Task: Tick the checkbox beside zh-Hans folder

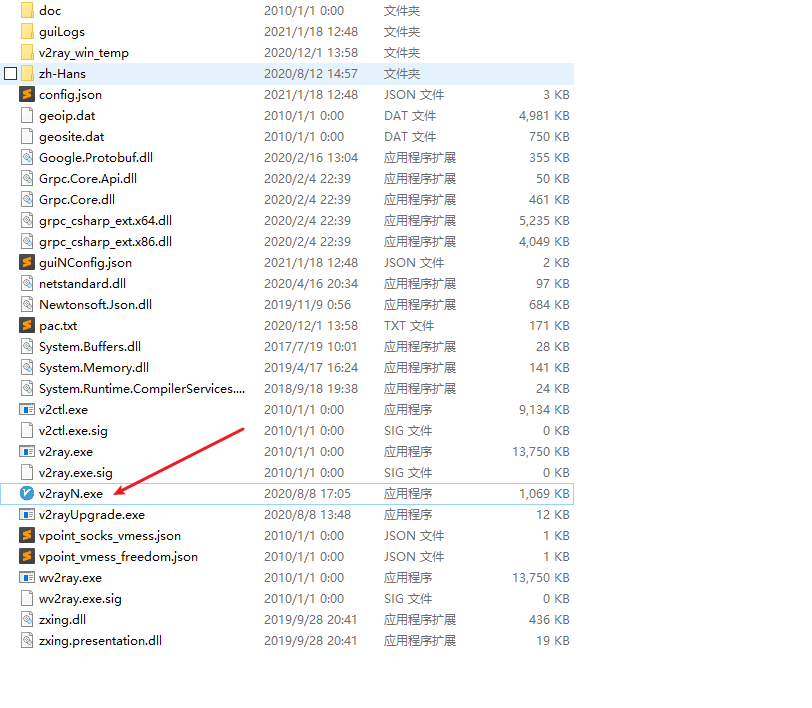Action: (11, 74)
